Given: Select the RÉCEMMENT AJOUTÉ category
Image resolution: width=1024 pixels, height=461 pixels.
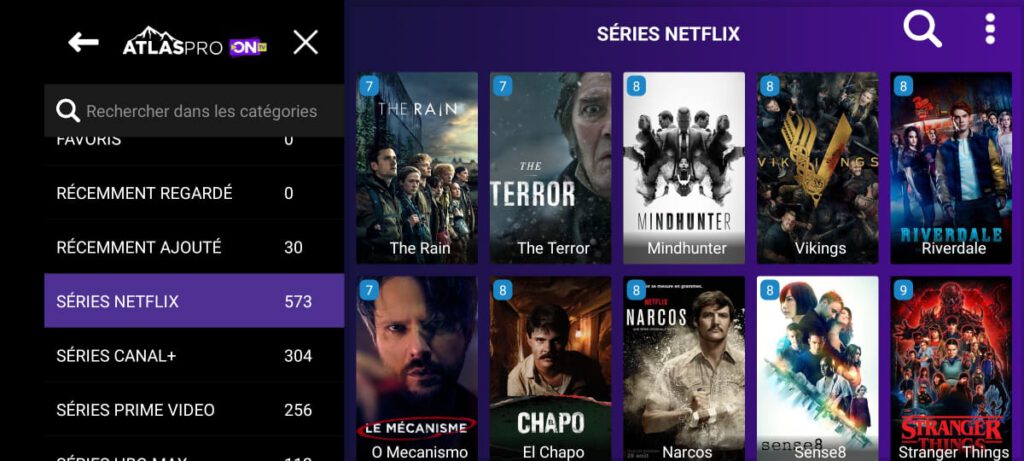Looking at the screenshot, I should 194,247.
